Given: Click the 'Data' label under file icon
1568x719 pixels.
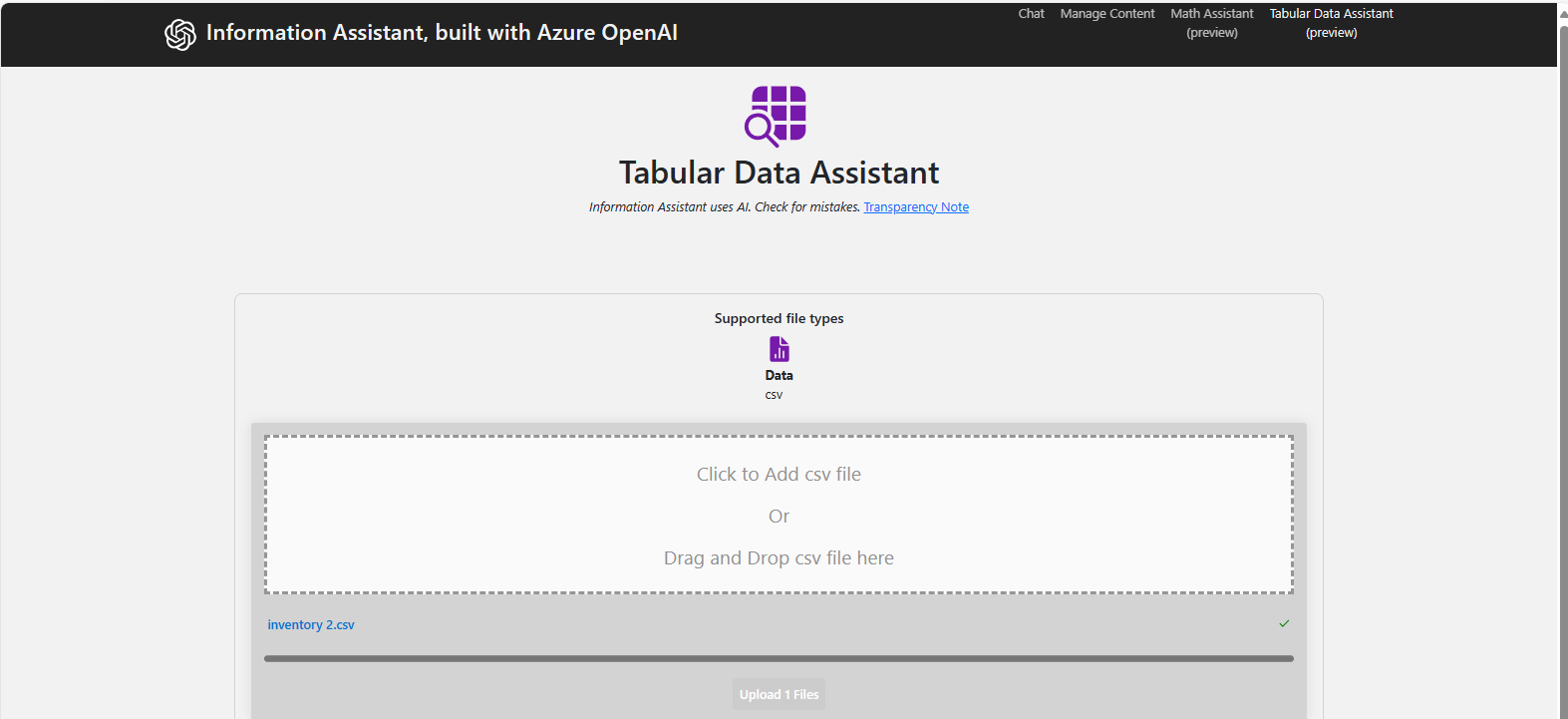Looking at the screenshot, I should (x=779, y=376).
